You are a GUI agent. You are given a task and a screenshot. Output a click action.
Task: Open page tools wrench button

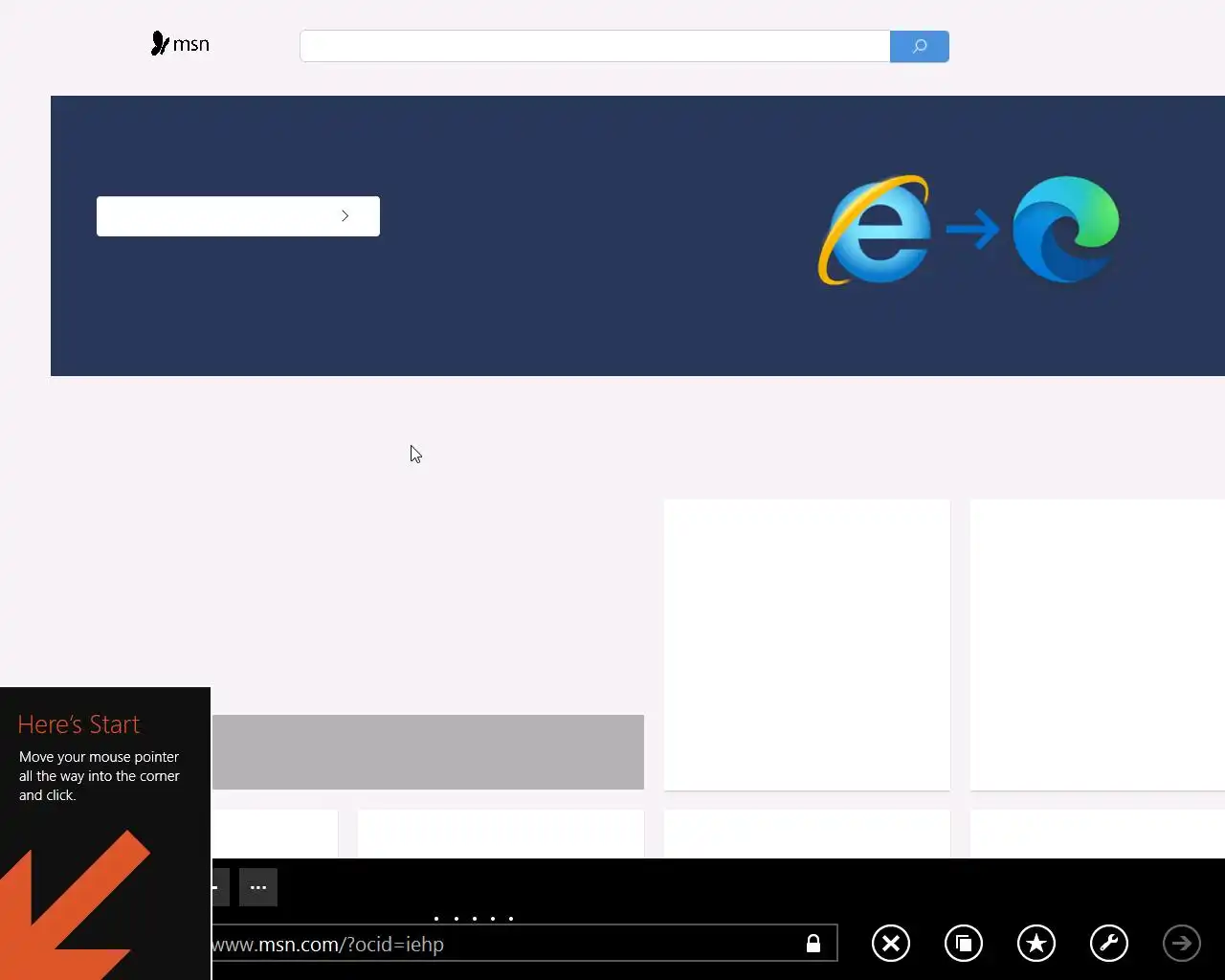1109,944
